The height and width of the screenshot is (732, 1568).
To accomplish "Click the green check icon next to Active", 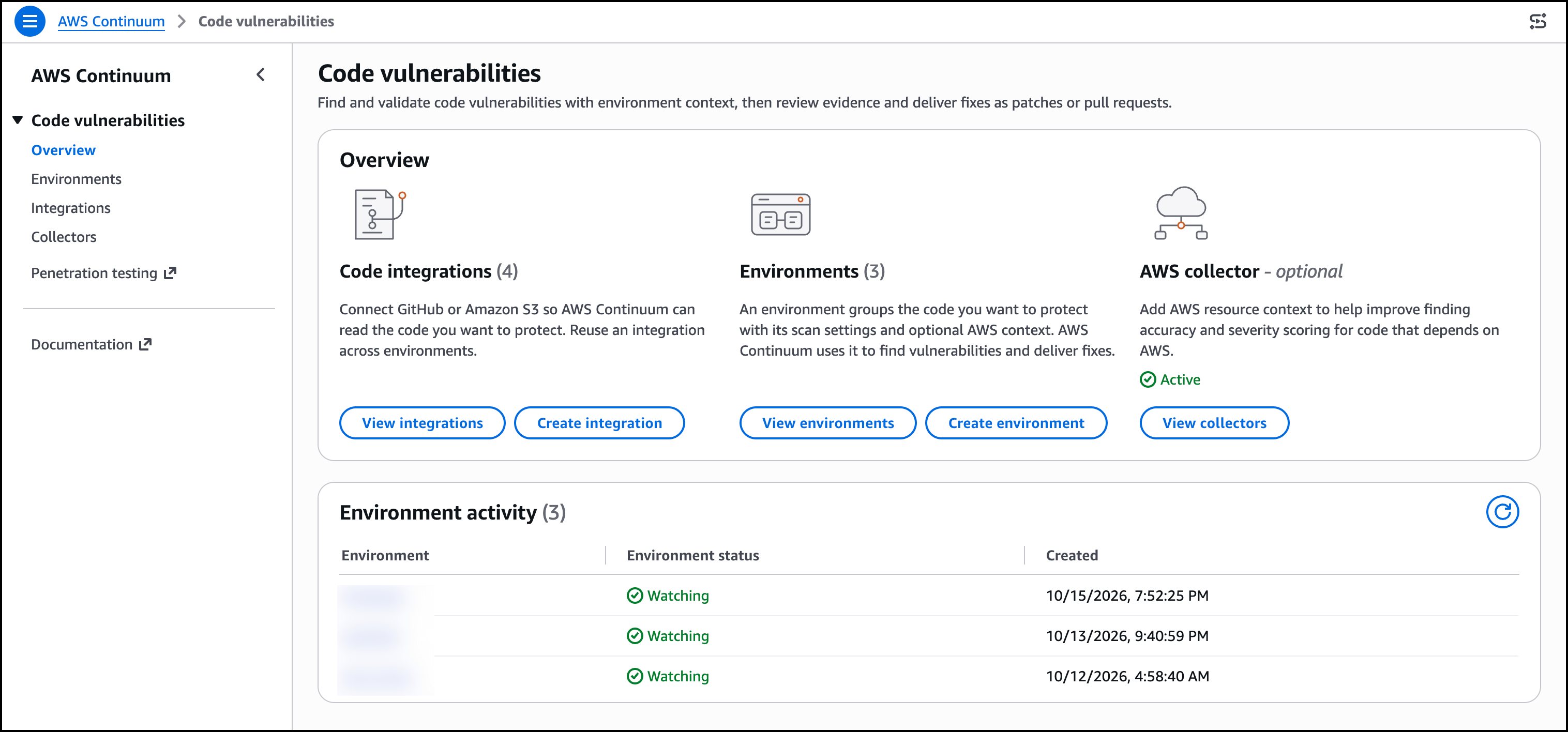I will (x=1148, y=379).
